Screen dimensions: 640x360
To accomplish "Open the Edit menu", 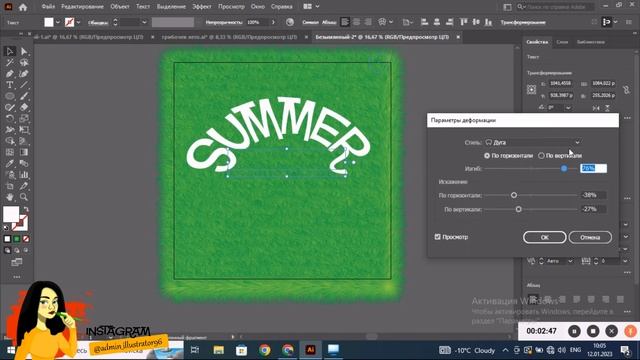I will click(82, 7).
